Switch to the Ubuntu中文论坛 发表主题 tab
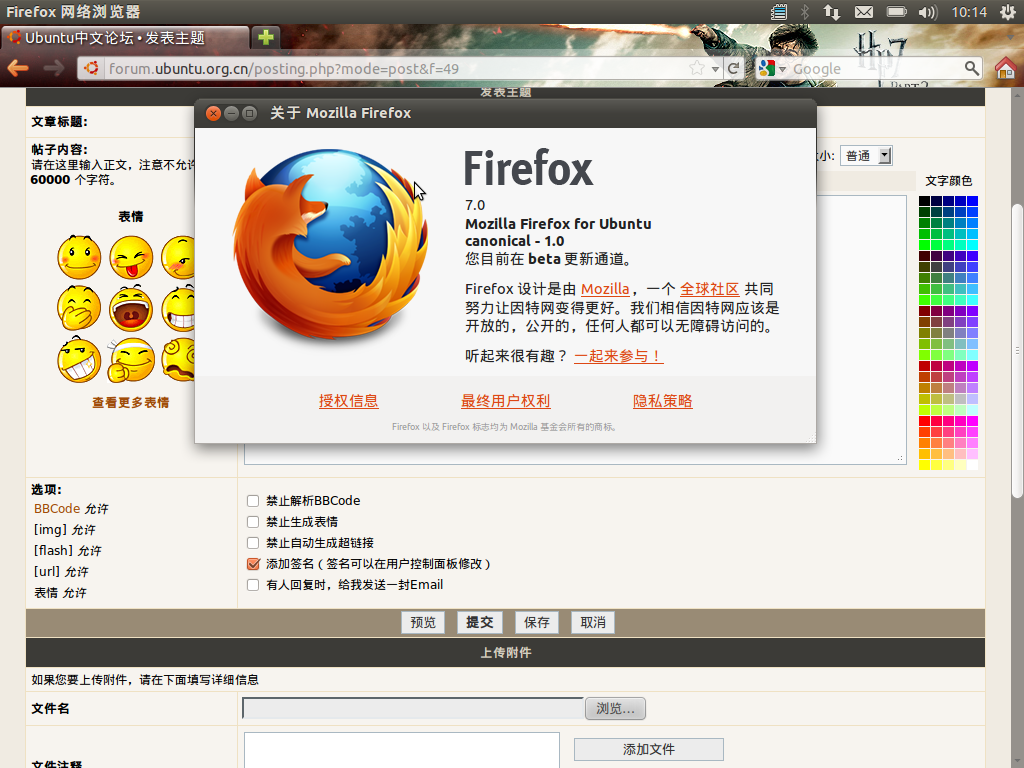Screen dimensions: 1024x768 125,38
